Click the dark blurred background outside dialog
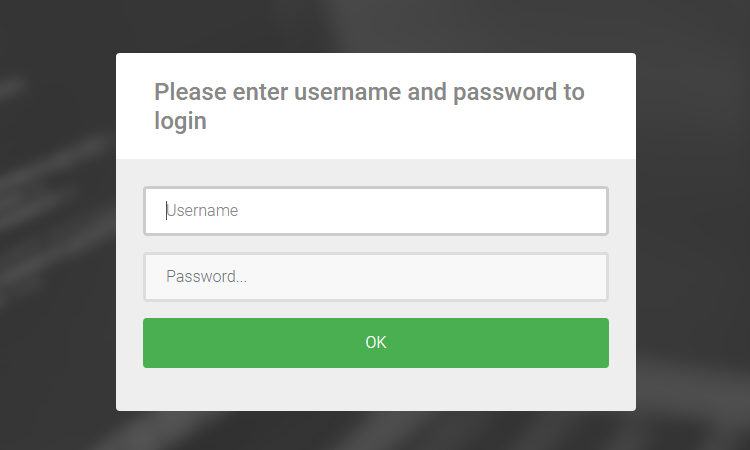This screenshot has width=750, height=450. click(57, 225)
